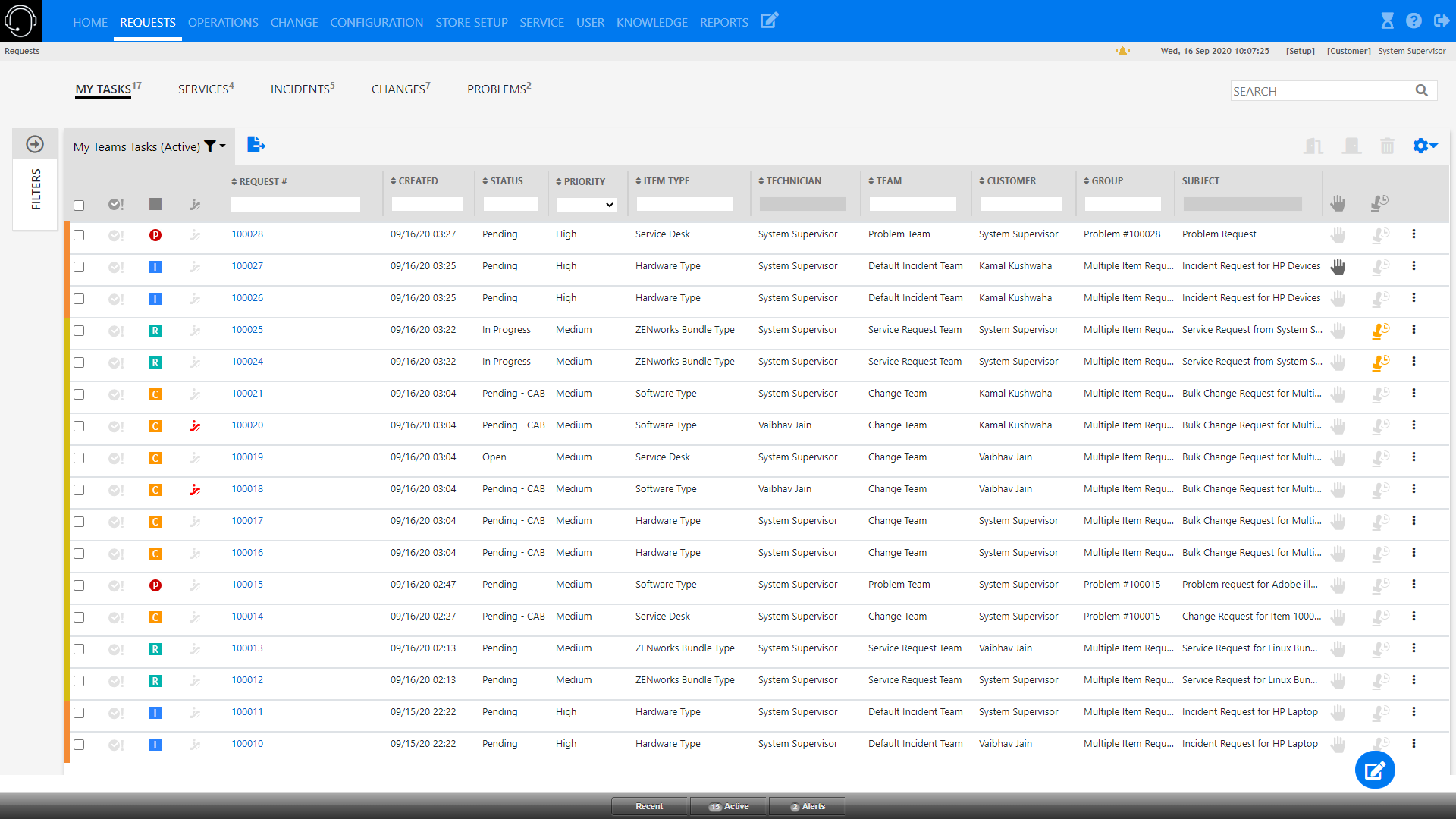Viewport: 1456px width, 819px height.
Task: Click the hand icon for request 100027
Action: tap(1338, 267)
